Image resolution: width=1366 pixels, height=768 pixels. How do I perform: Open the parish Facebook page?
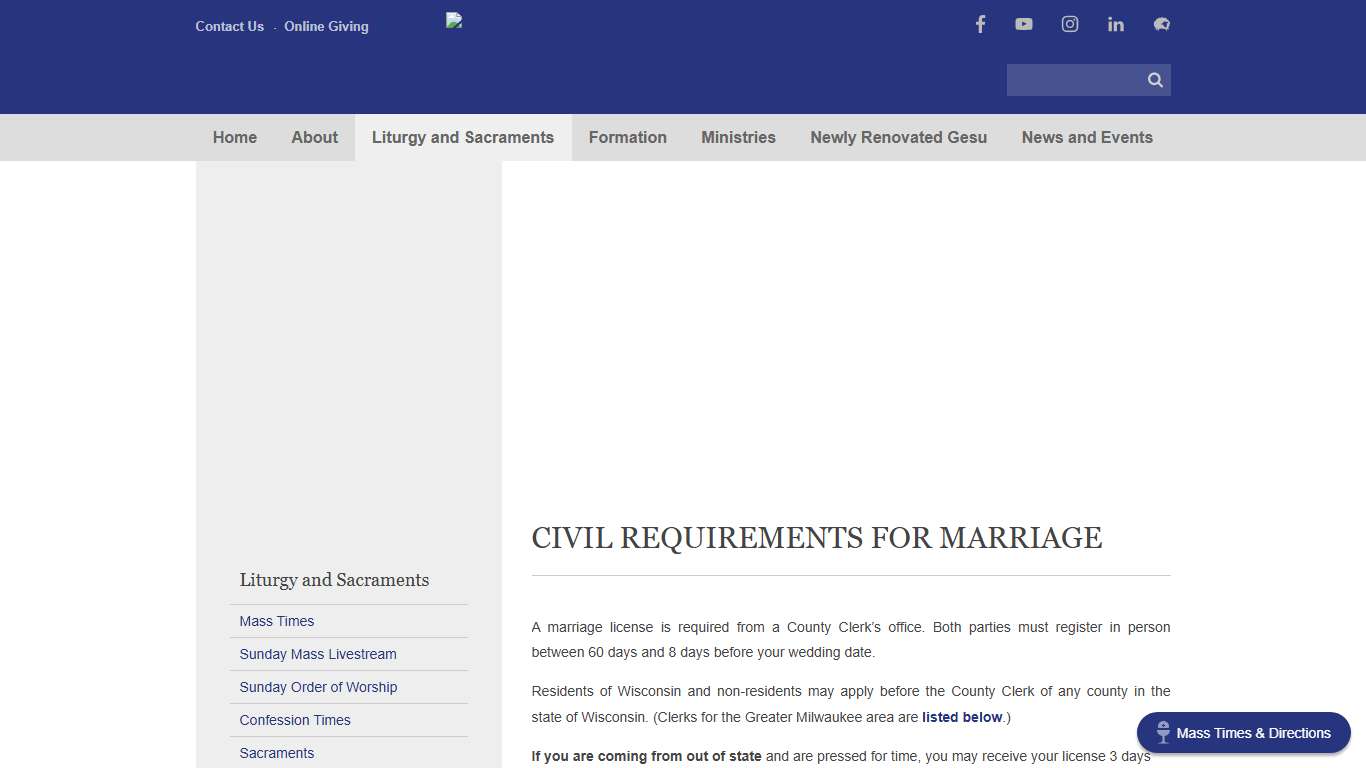(980, 24)
